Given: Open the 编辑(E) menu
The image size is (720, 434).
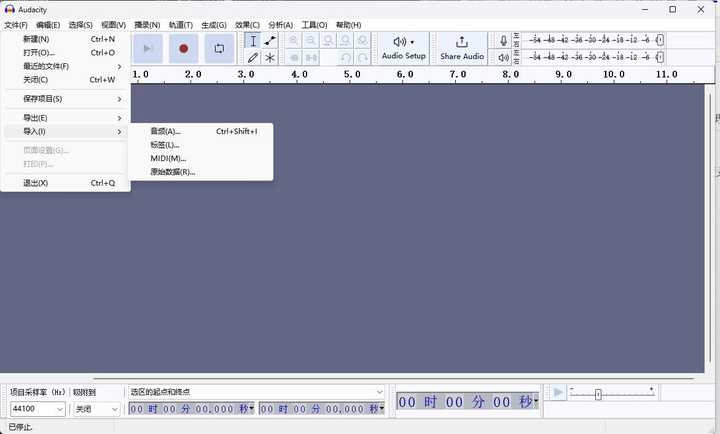Looking at the screenshot, I should click(x=48, y=25).
